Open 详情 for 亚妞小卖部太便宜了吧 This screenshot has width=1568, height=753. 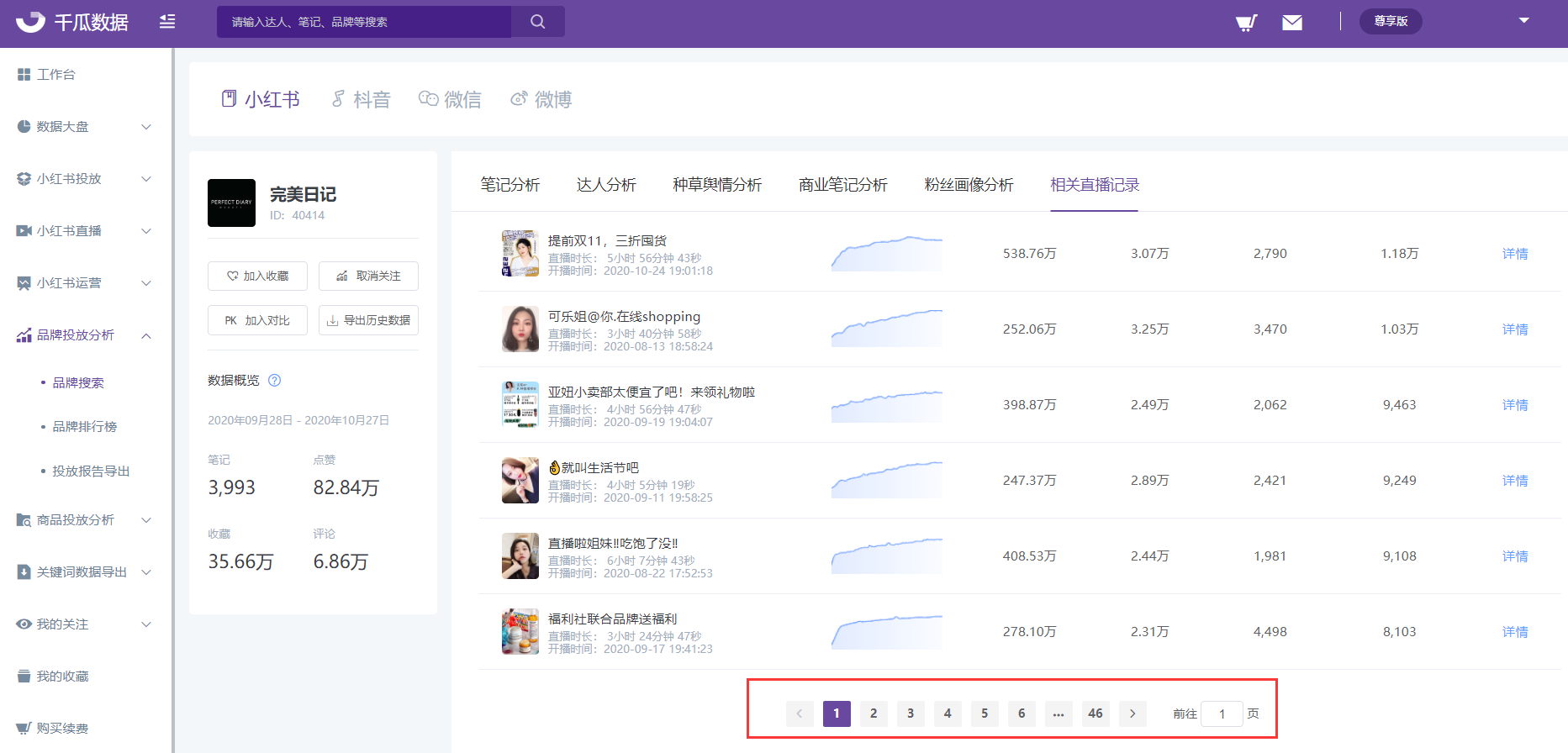coord(1515,405)
